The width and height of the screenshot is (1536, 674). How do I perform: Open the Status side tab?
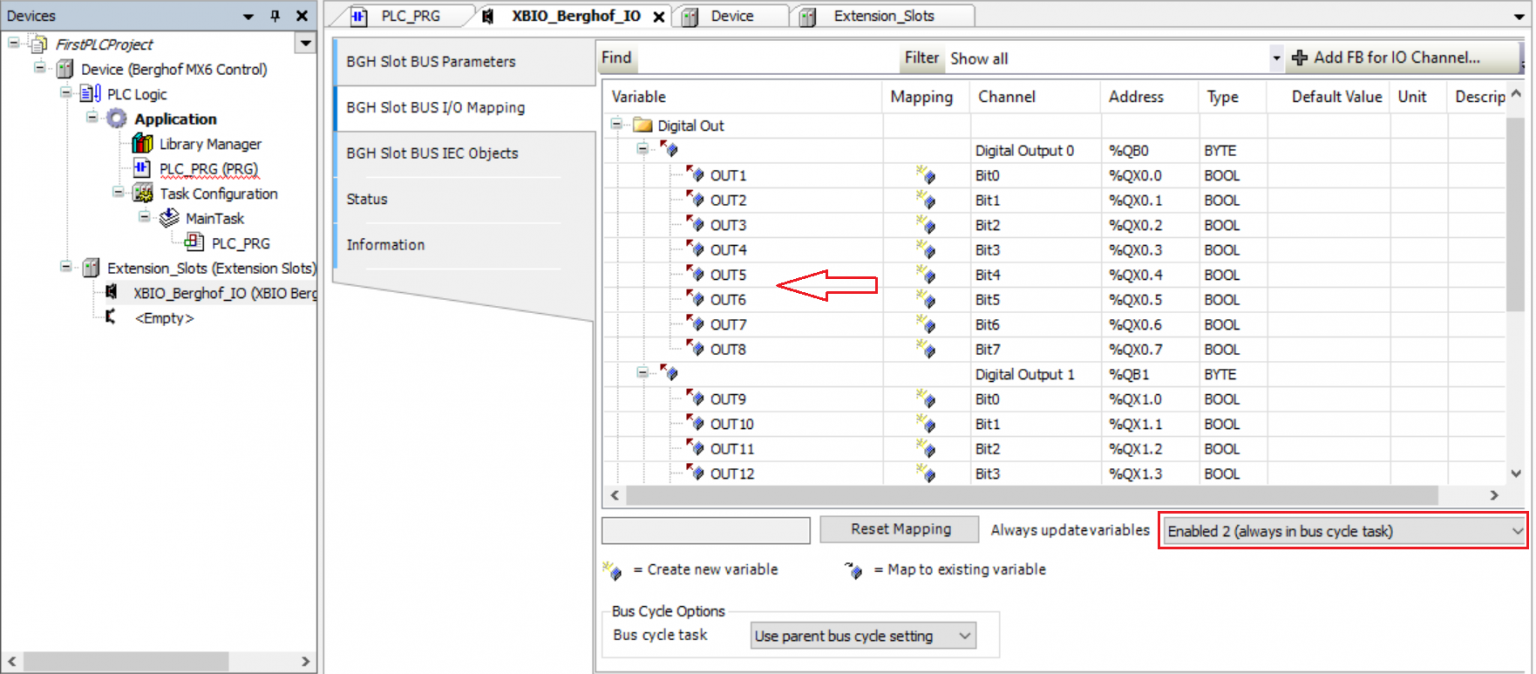[367, 199]
